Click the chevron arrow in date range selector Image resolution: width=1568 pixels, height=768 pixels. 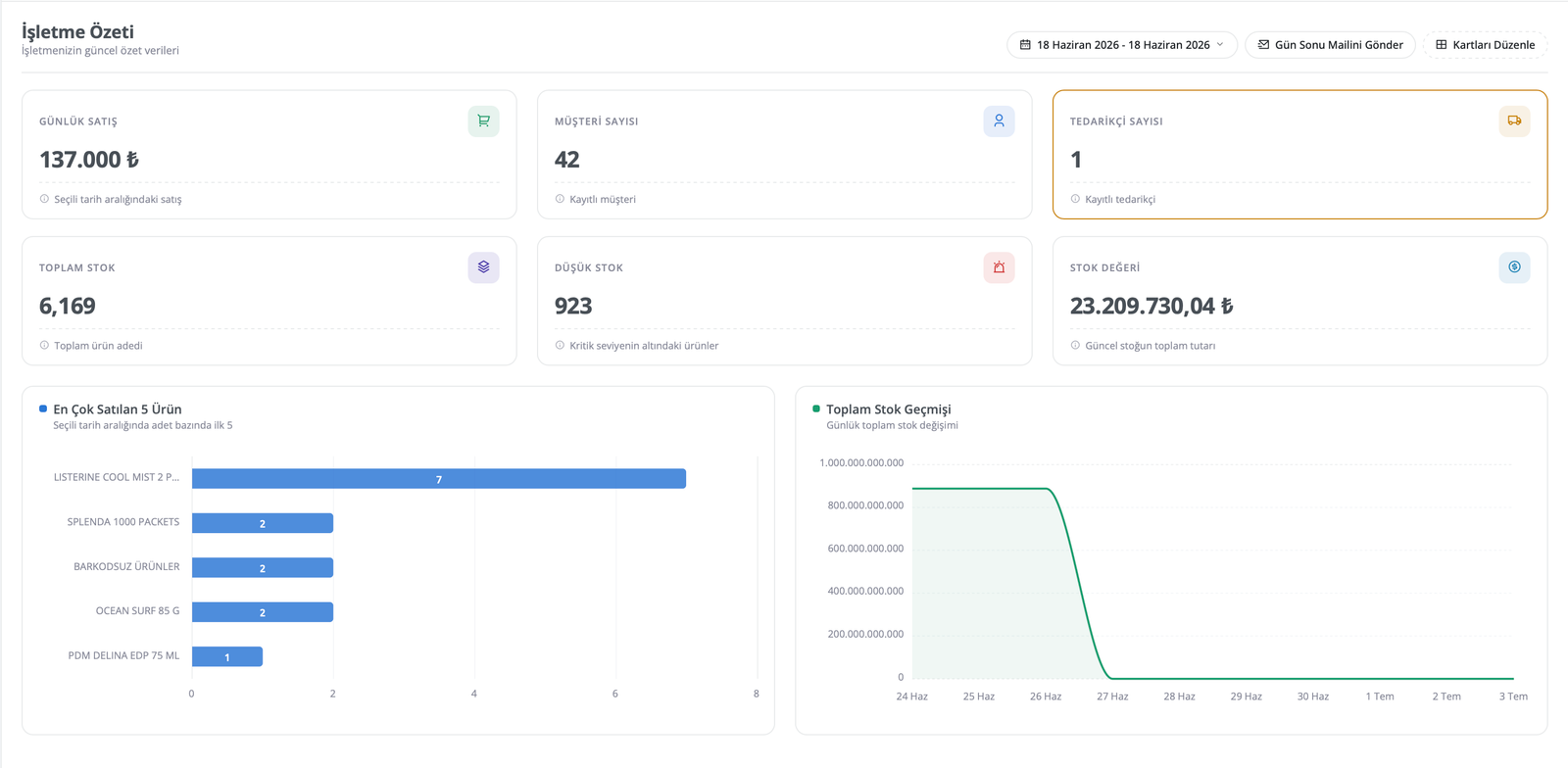pyautogui.click(x=1220, y=45)
